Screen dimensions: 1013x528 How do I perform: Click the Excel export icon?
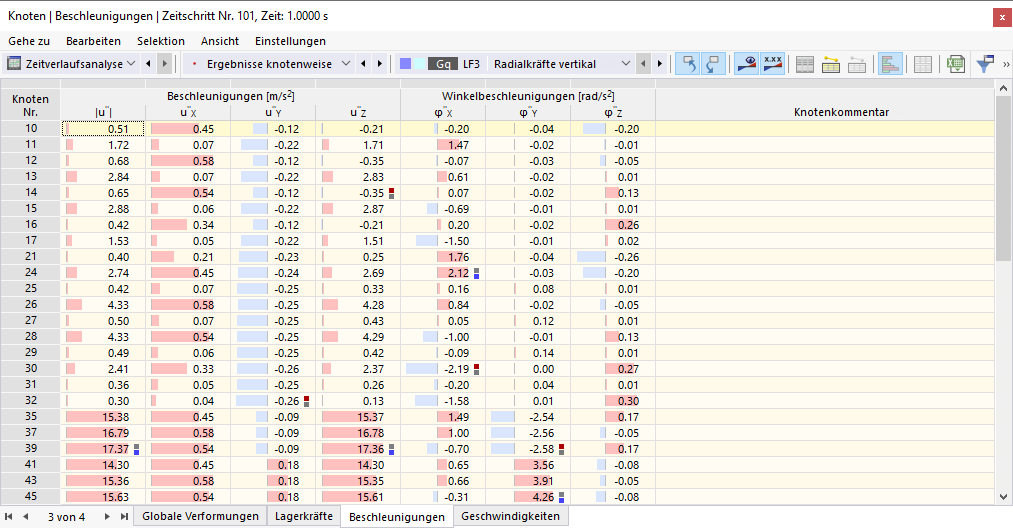tap(955, 64)
